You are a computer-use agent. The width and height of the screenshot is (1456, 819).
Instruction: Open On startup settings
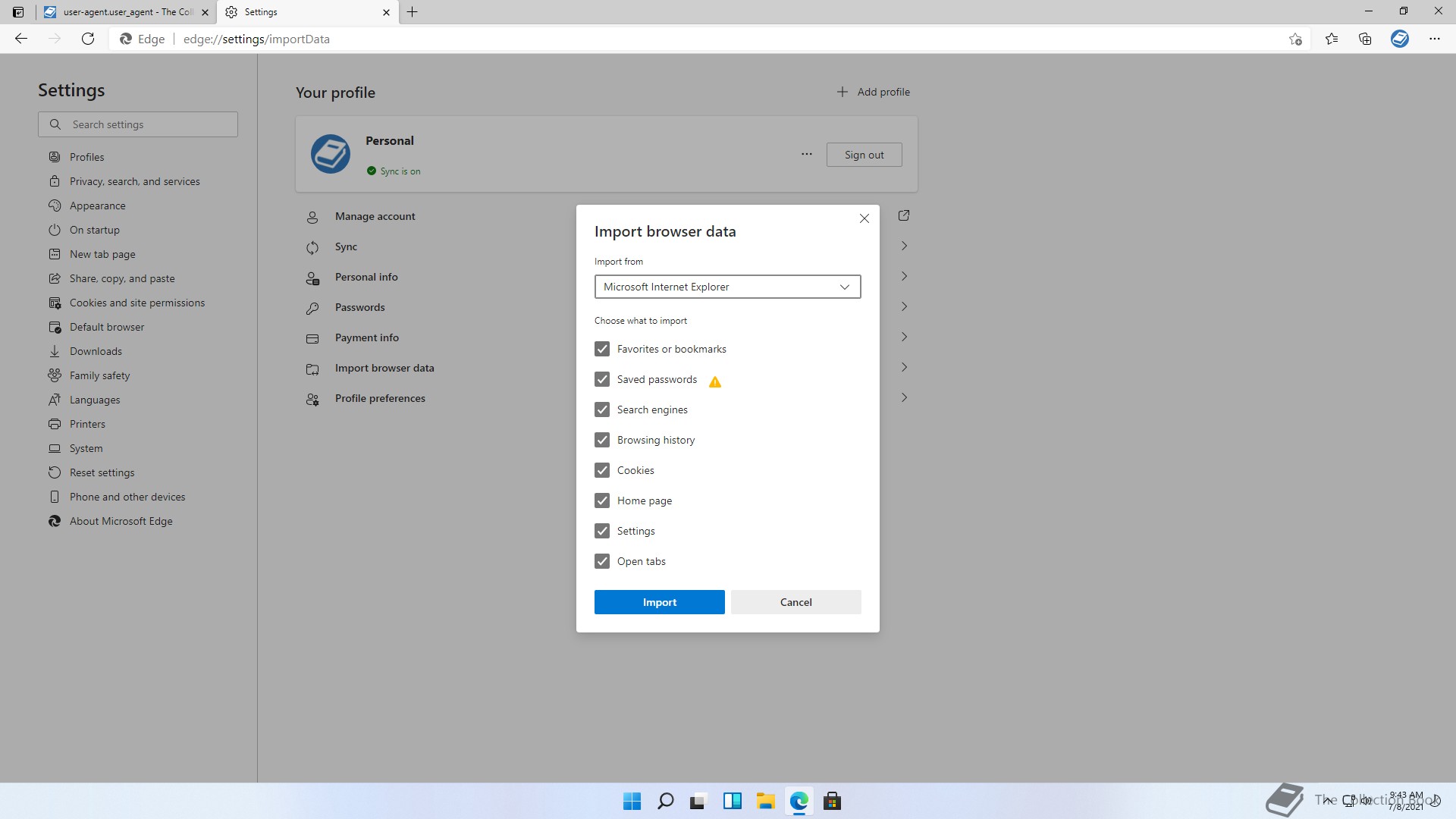coord(94,230)
